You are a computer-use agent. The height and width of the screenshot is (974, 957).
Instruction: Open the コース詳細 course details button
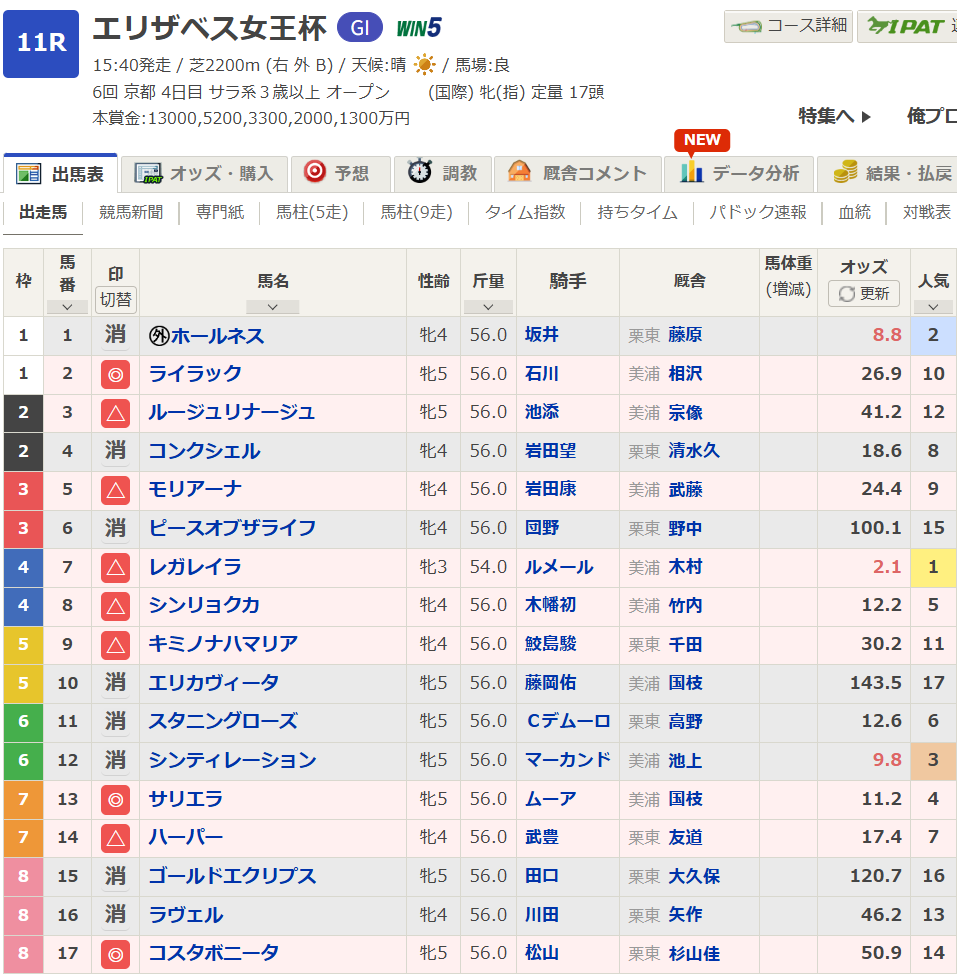(x=789, y=27)
